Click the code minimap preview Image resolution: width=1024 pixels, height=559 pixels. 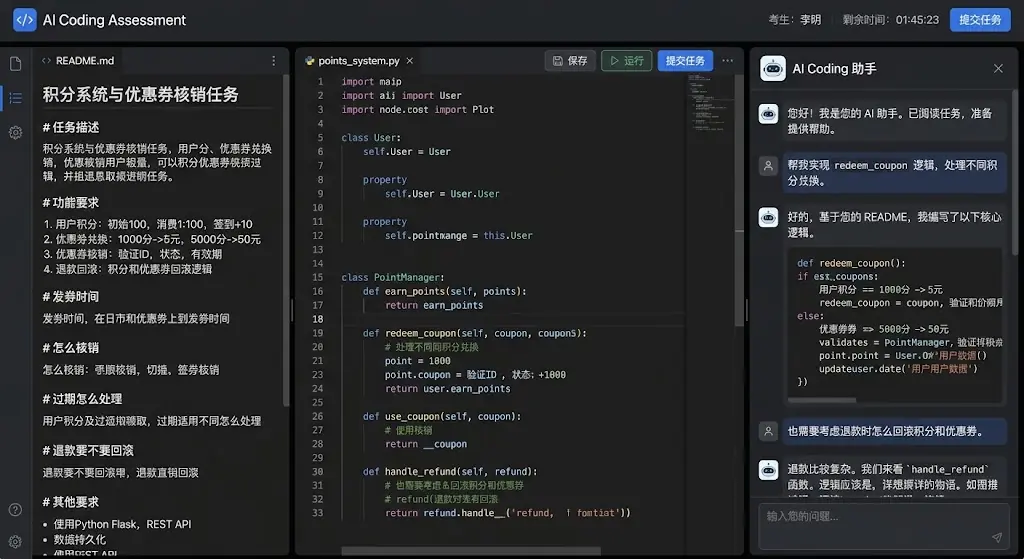click(709, 103)
